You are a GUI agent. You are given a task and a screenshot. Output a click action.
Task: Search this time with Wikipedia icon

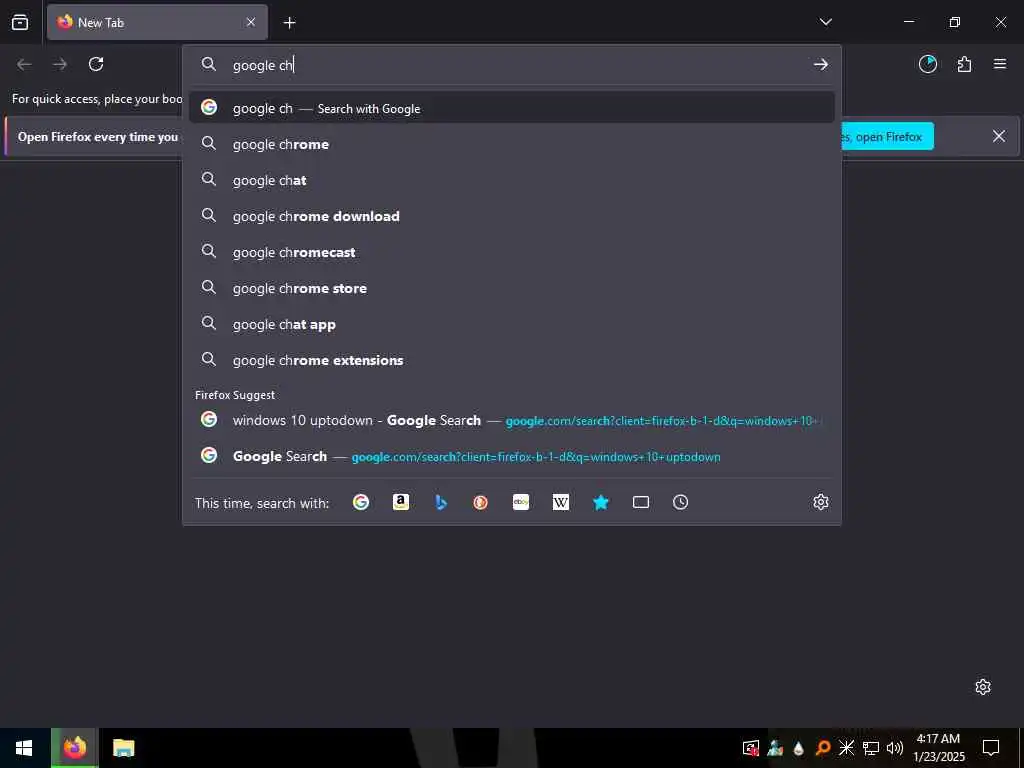click(x=560, y=502)
